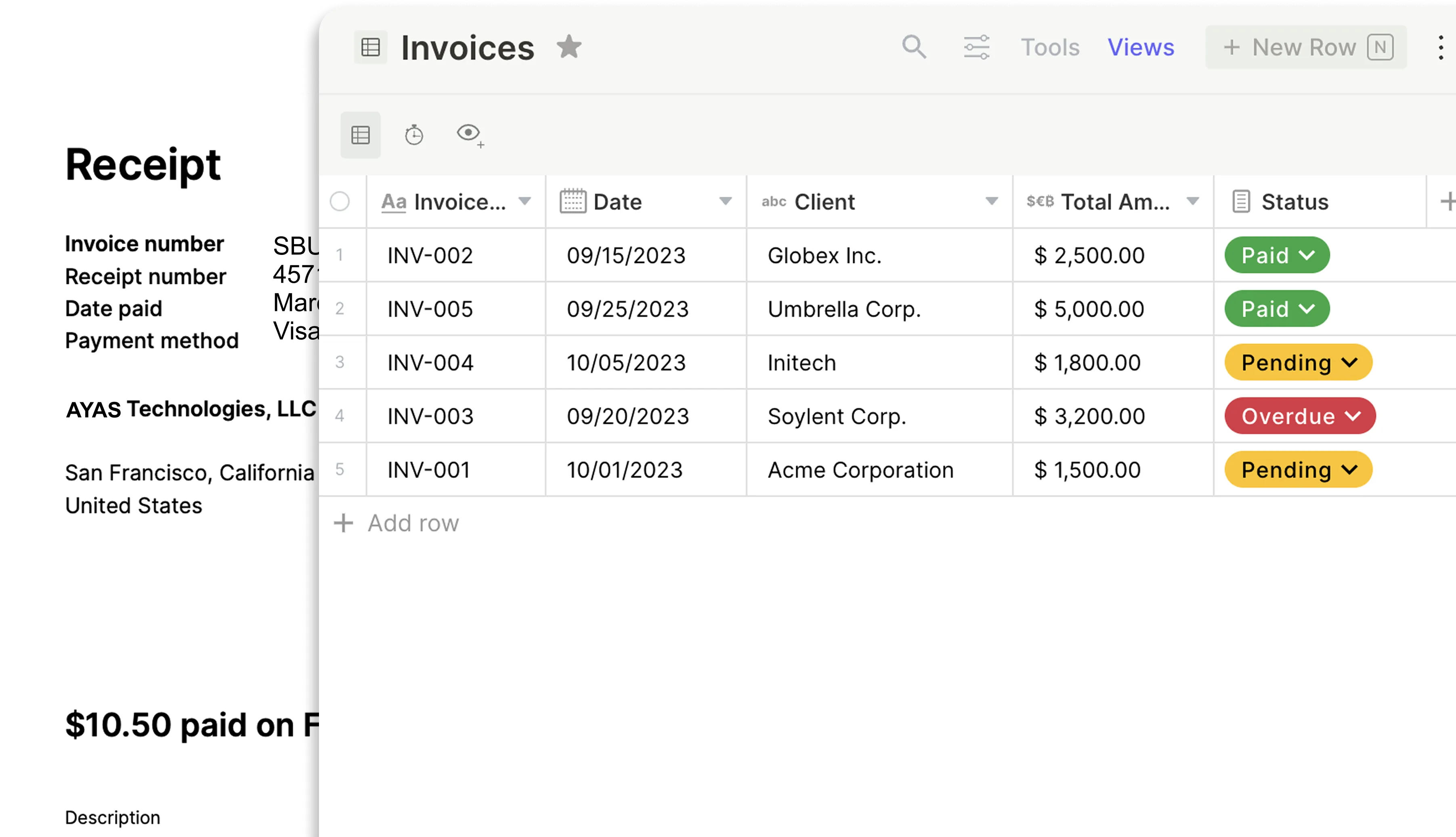
Task: Open the three-dot overflow menu
Action: tap(1440, 47)
